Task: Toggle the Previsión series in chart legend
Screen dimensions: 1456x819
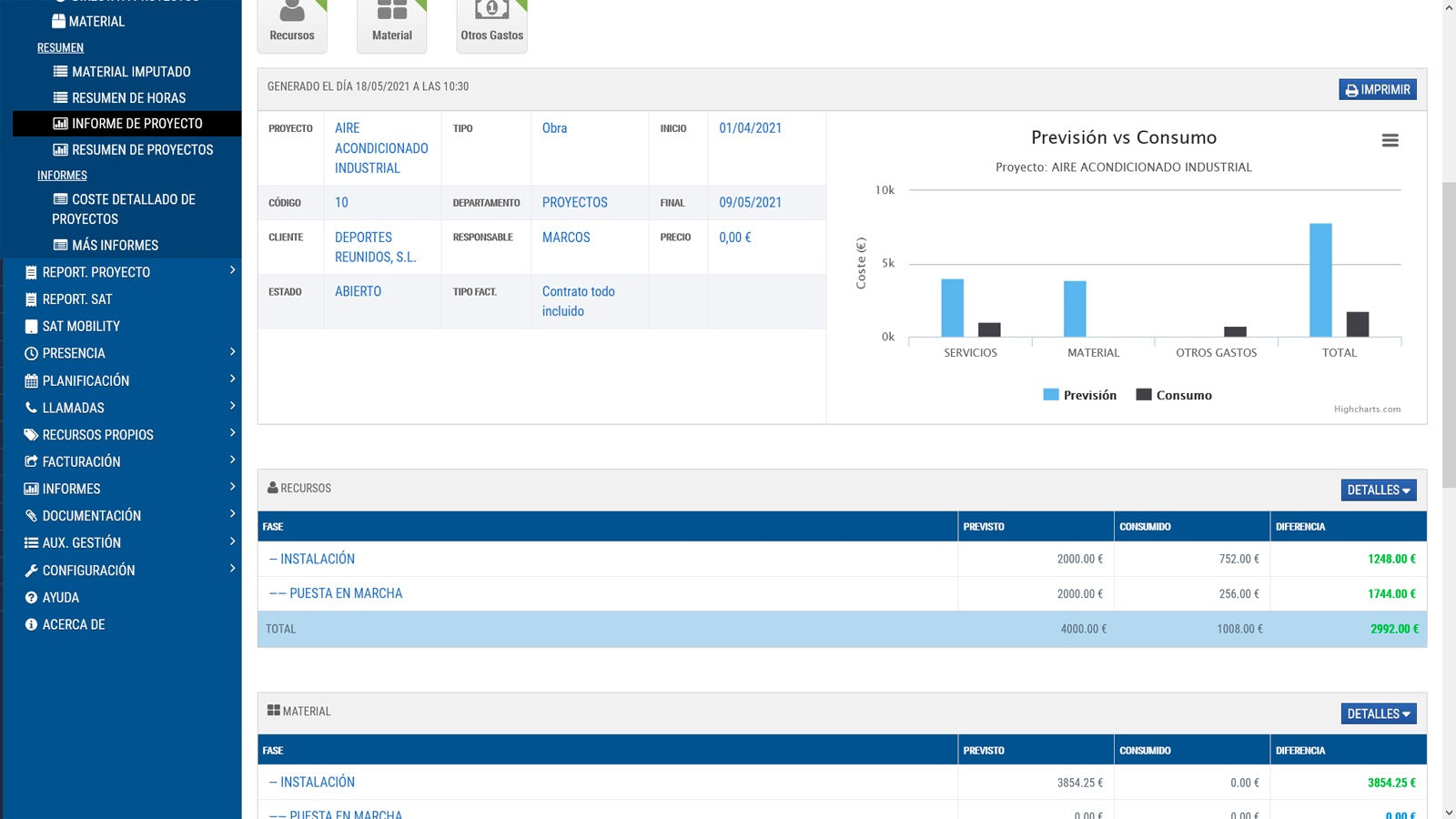Action: point(1080,395)
